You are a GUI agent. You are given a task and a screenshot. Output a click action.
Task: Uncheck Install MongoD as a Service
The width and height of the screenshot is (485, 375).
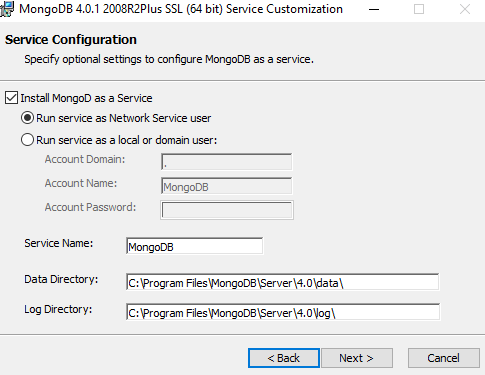(x=11, y=98)
